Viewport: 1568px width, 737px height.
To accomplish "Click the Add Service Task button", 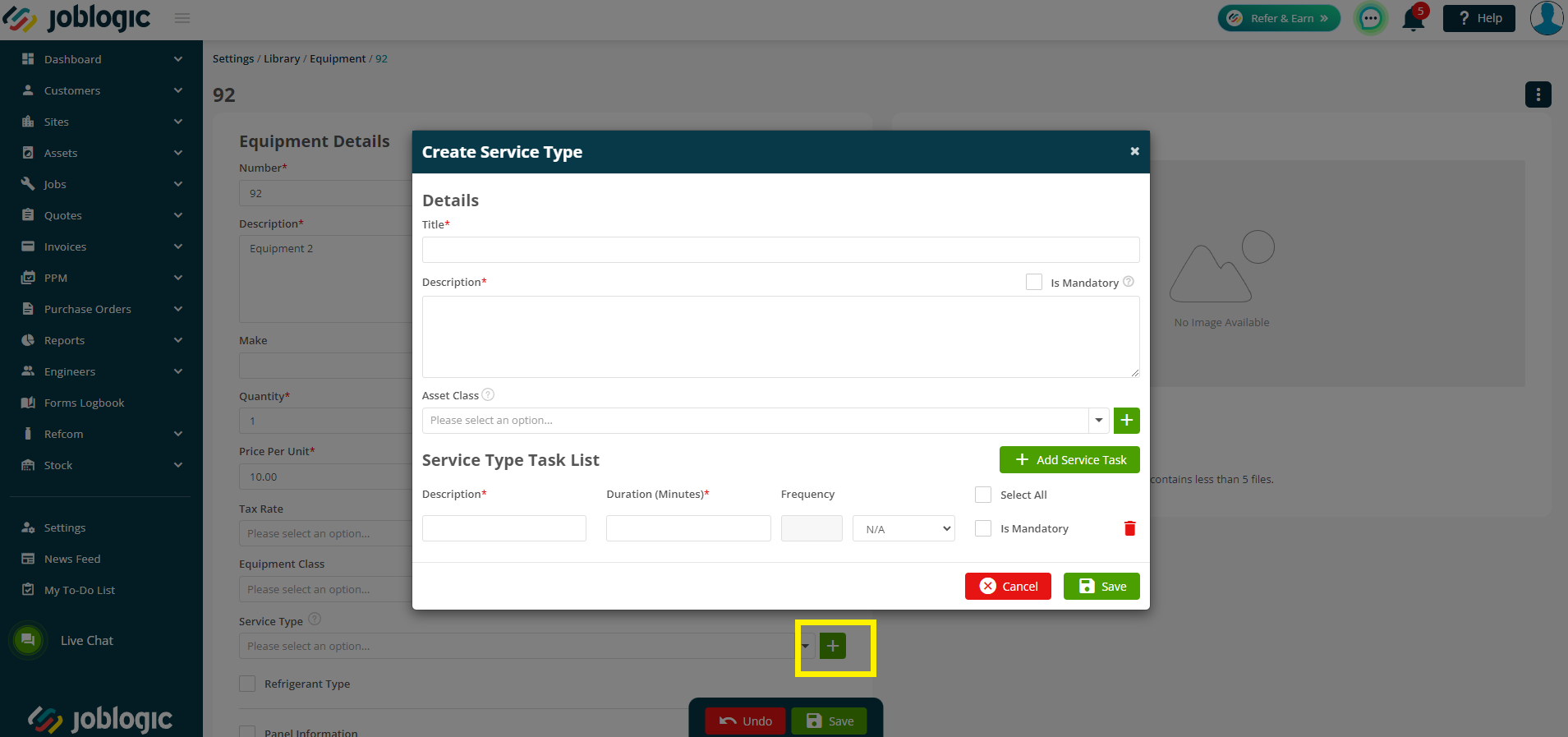I will 1069,460.
